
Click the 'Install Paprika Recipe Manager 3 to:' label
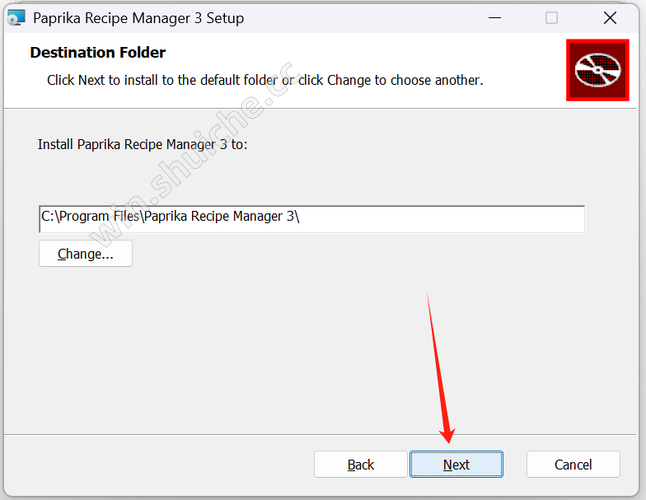pyautogui.click(x=143, y=145)
